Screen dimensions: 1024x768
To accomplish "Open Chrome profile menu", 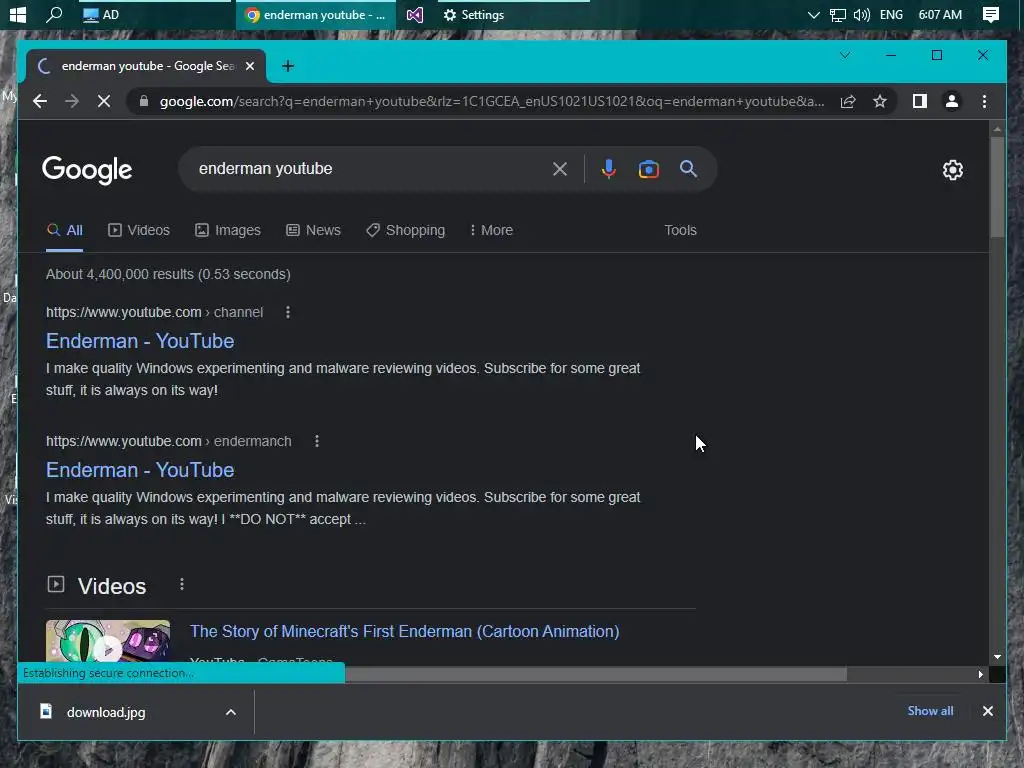I will 952,101.
